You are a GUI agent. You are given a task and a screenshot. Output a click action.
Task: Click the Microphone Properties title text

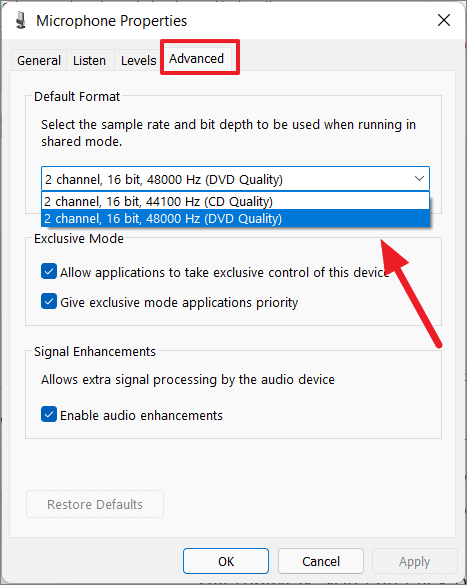pos(112,21)
